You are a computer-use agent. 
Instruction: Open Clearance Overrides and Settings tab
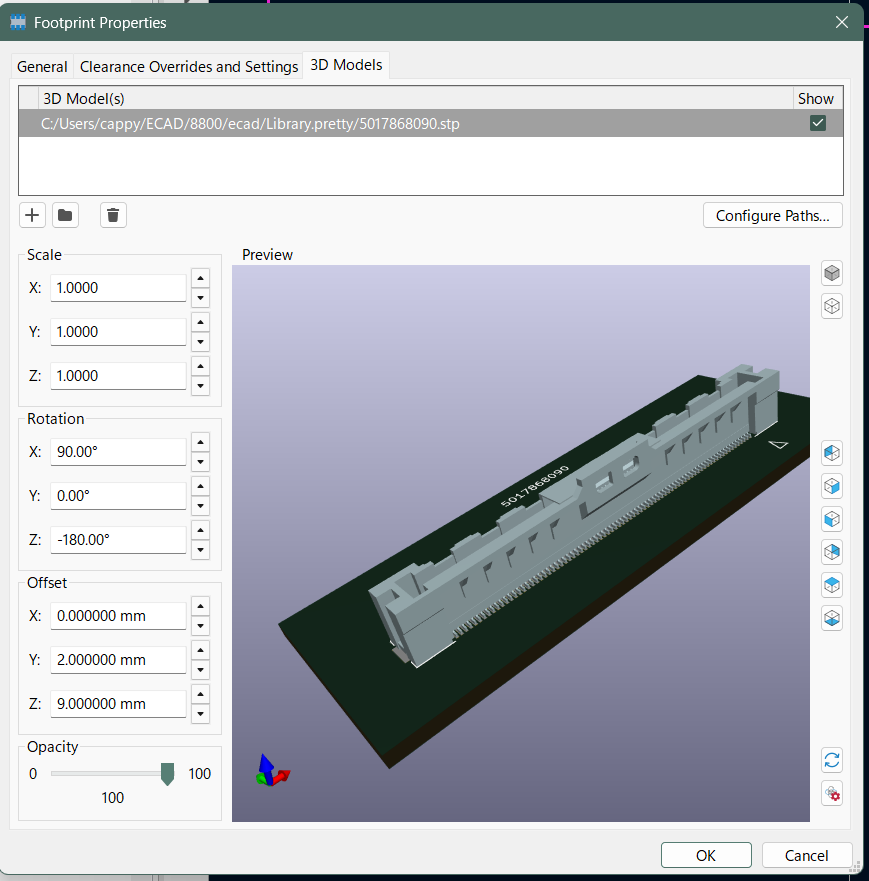[x=189, y=67]
